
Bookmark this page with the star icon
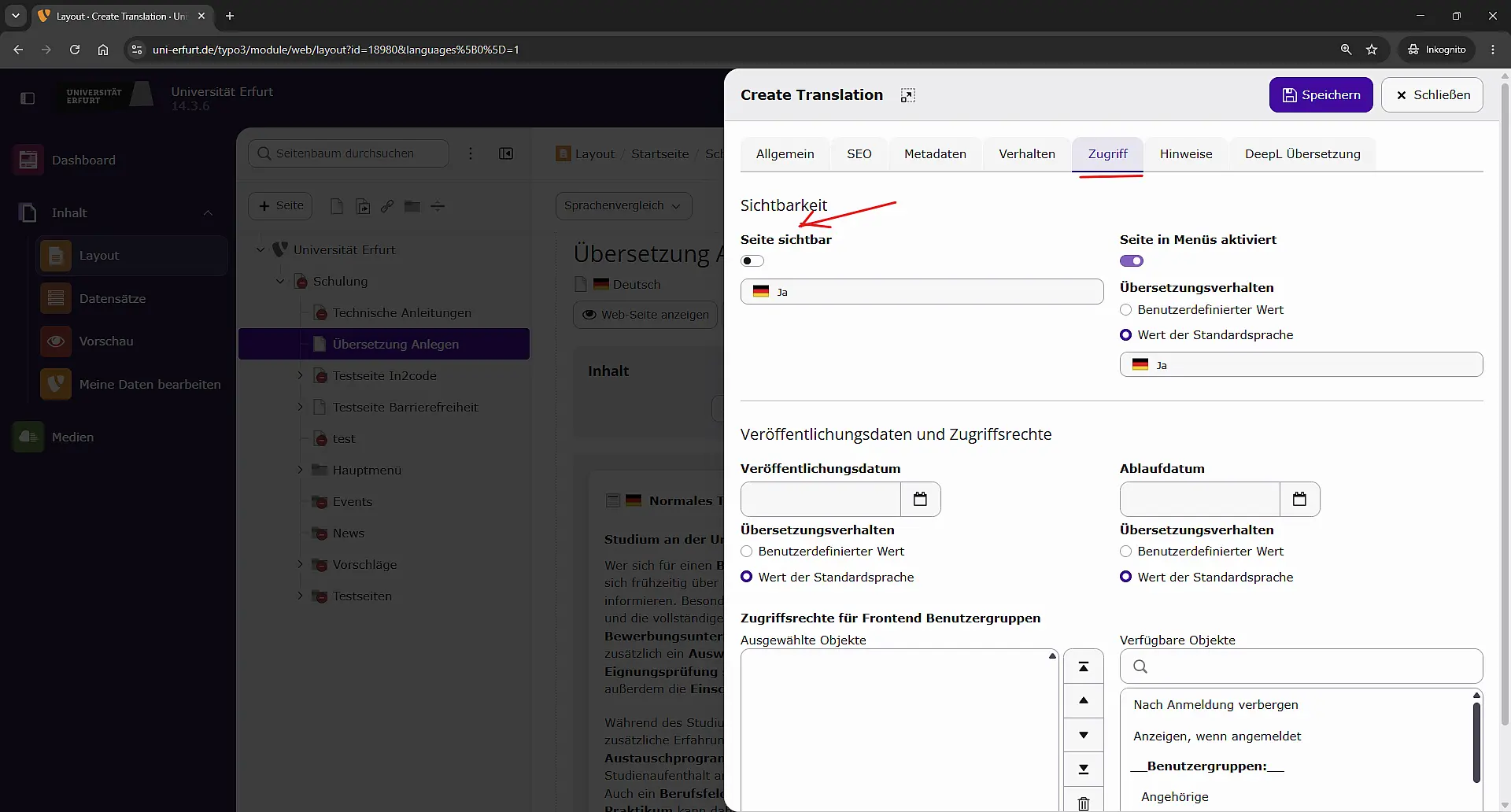click(1372, 49)
